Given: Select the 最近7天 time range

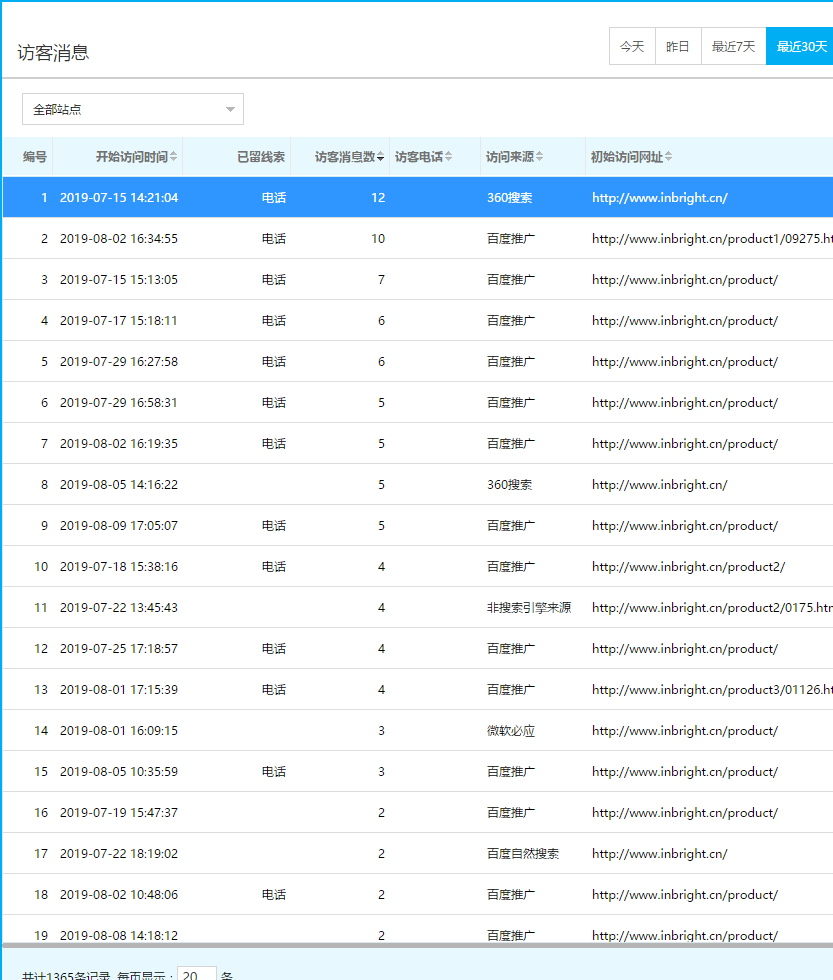Looking at the screenshot, I should [x=731, y=45].
